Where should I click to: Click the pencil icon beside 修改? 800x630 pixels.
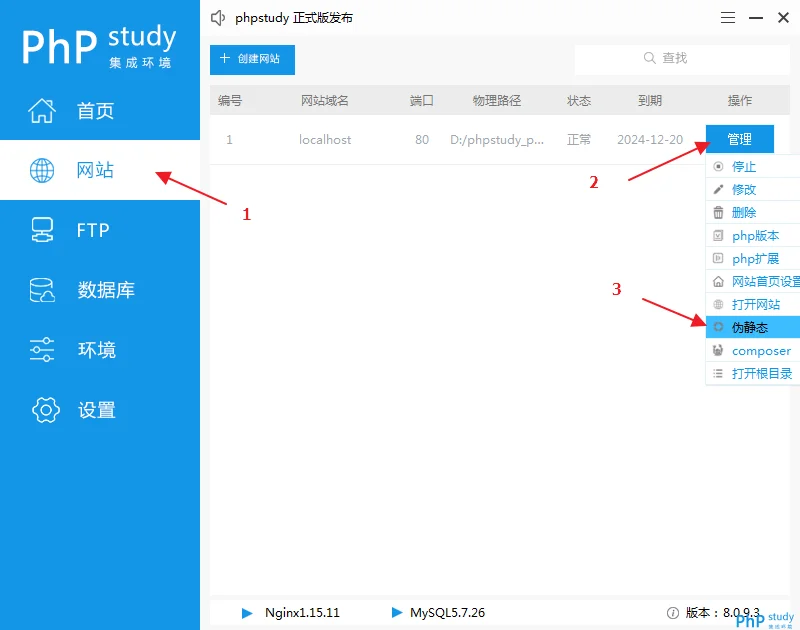718,189
